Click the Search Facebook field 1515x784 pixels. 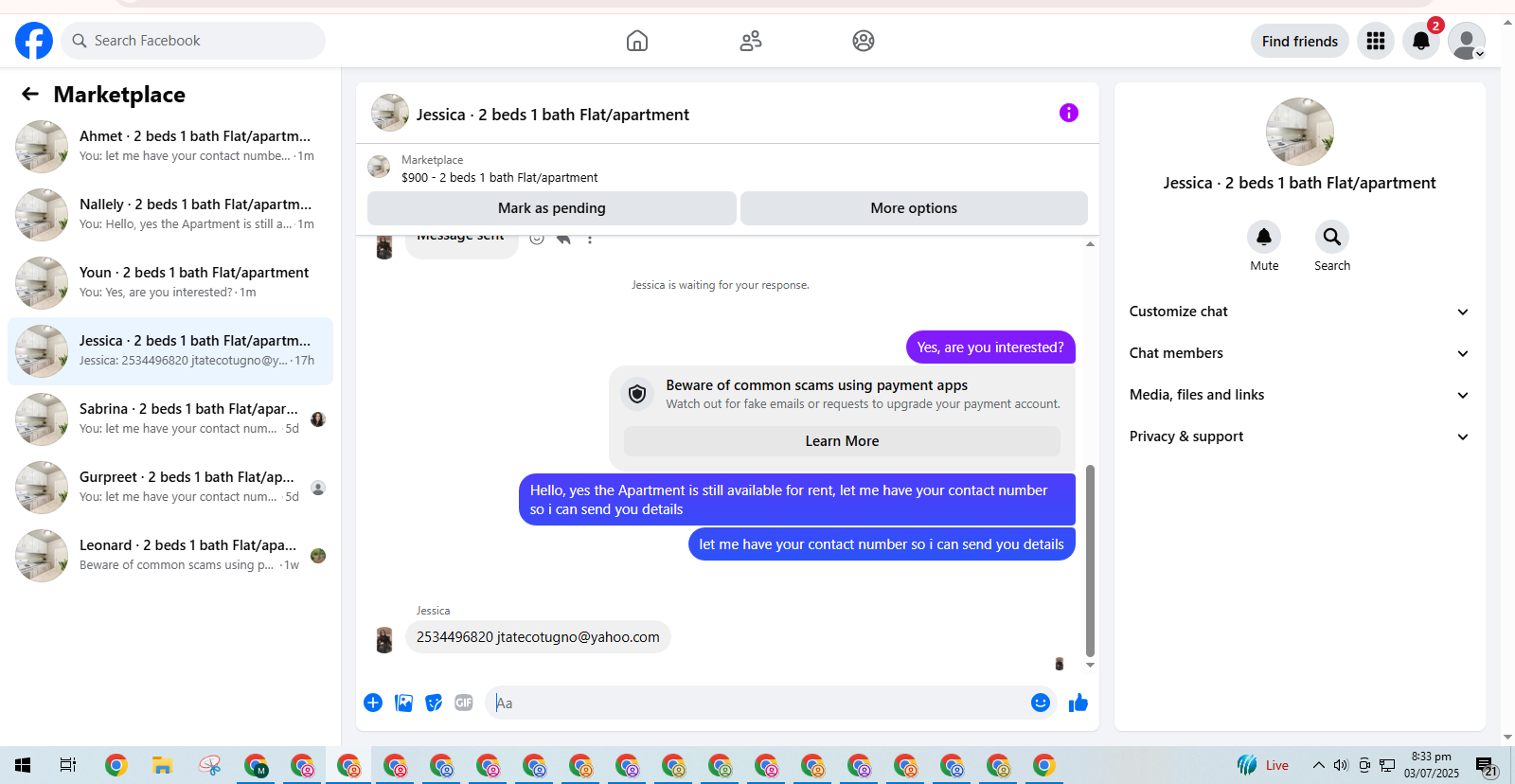[193, 41]
